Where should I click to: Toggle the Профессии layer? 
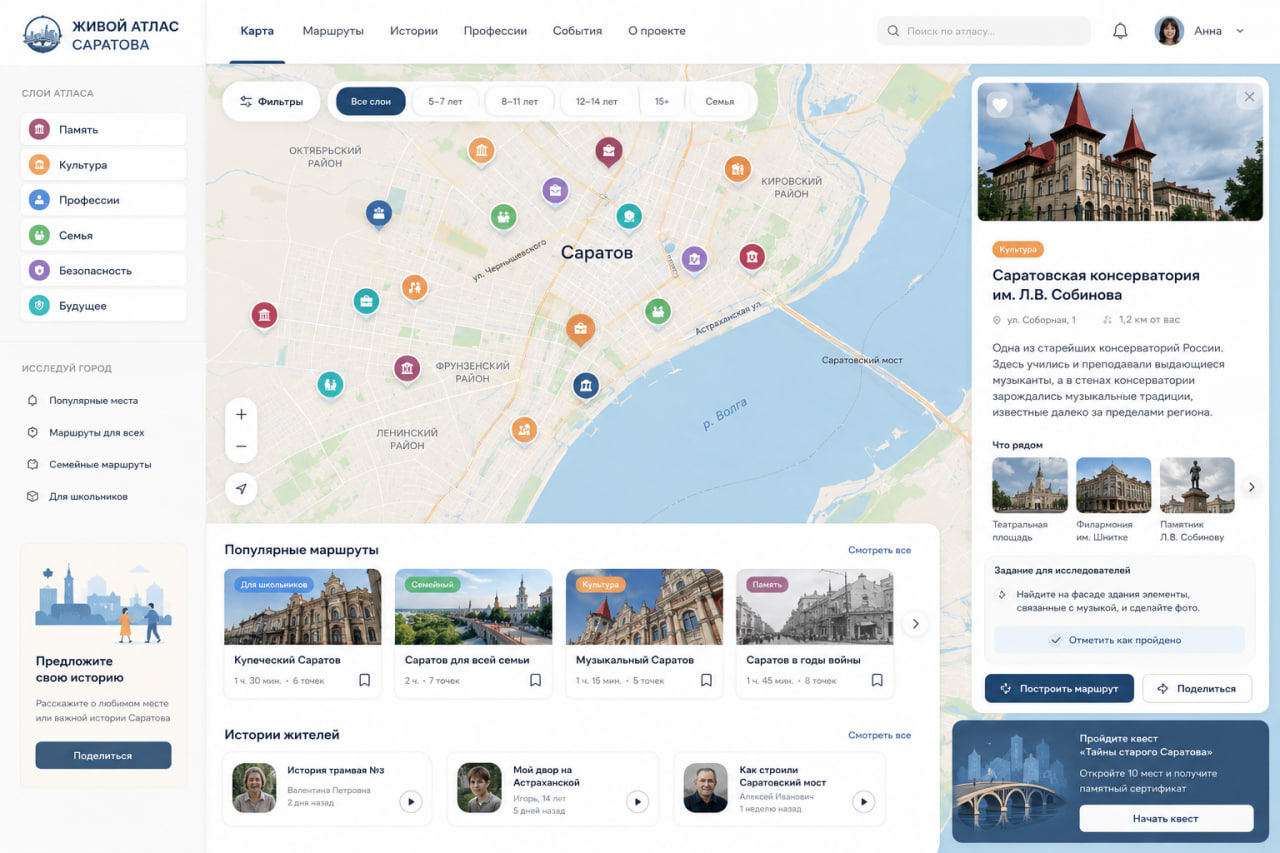pyautogui.click(x=103, y=200)
